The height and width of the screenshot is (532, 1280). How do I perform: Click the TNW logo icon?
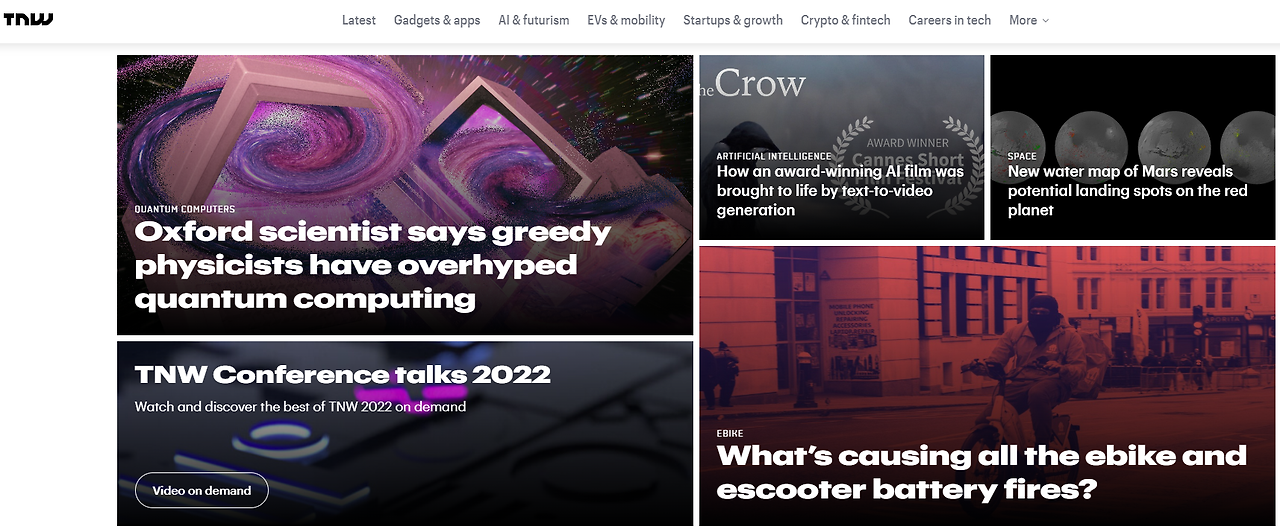point(28,19)
